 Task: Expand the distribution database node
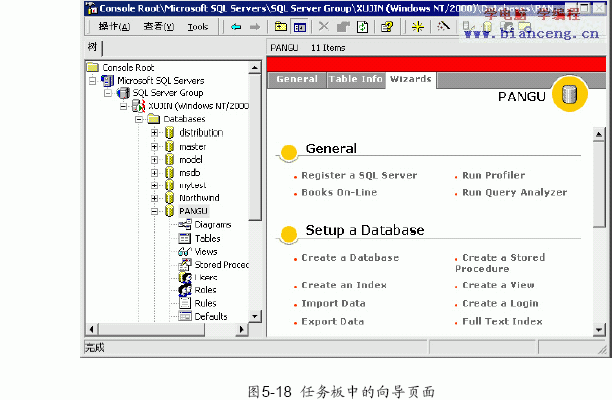click(x=155, y=133)
